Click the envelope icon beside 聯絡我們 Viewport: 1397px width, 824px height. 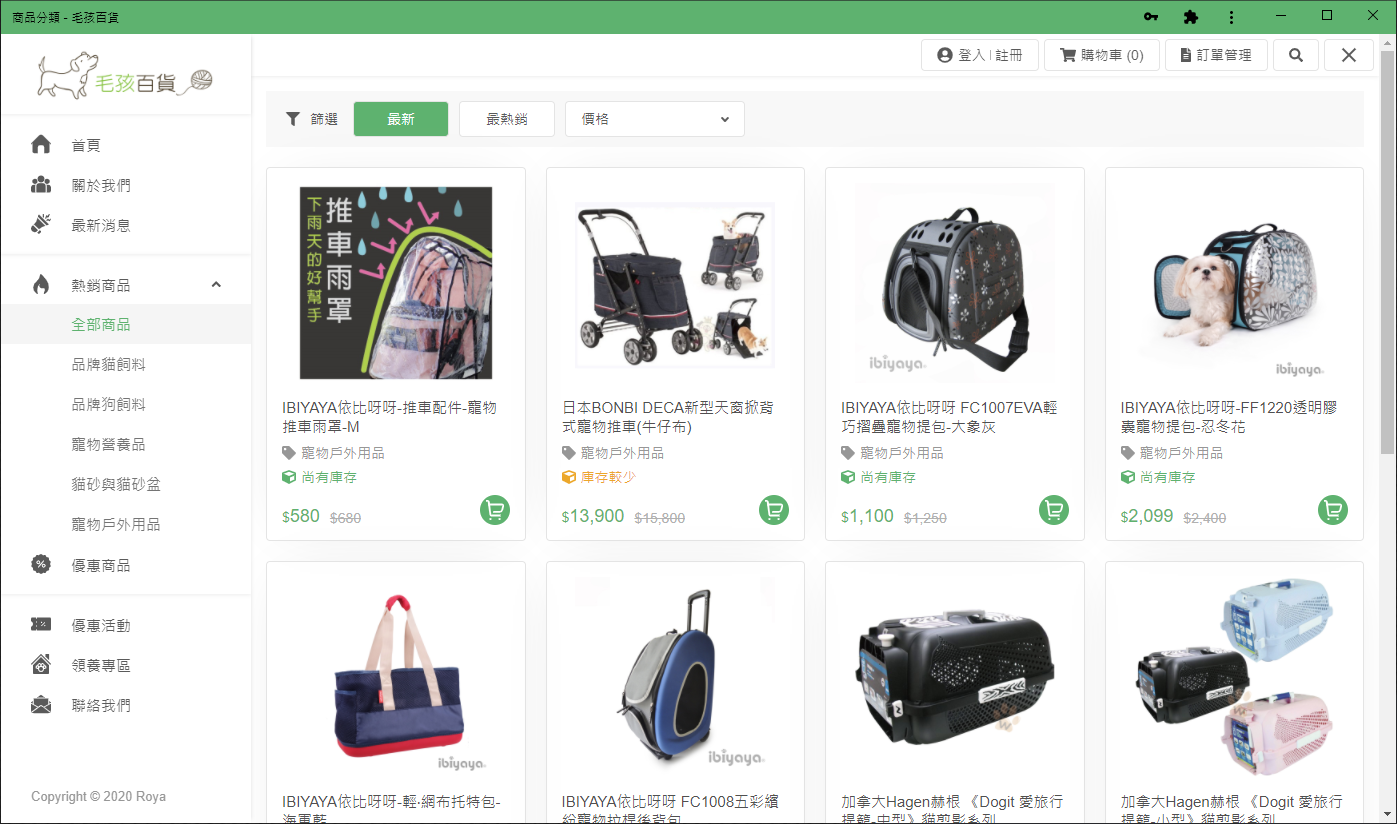(41, 705)
